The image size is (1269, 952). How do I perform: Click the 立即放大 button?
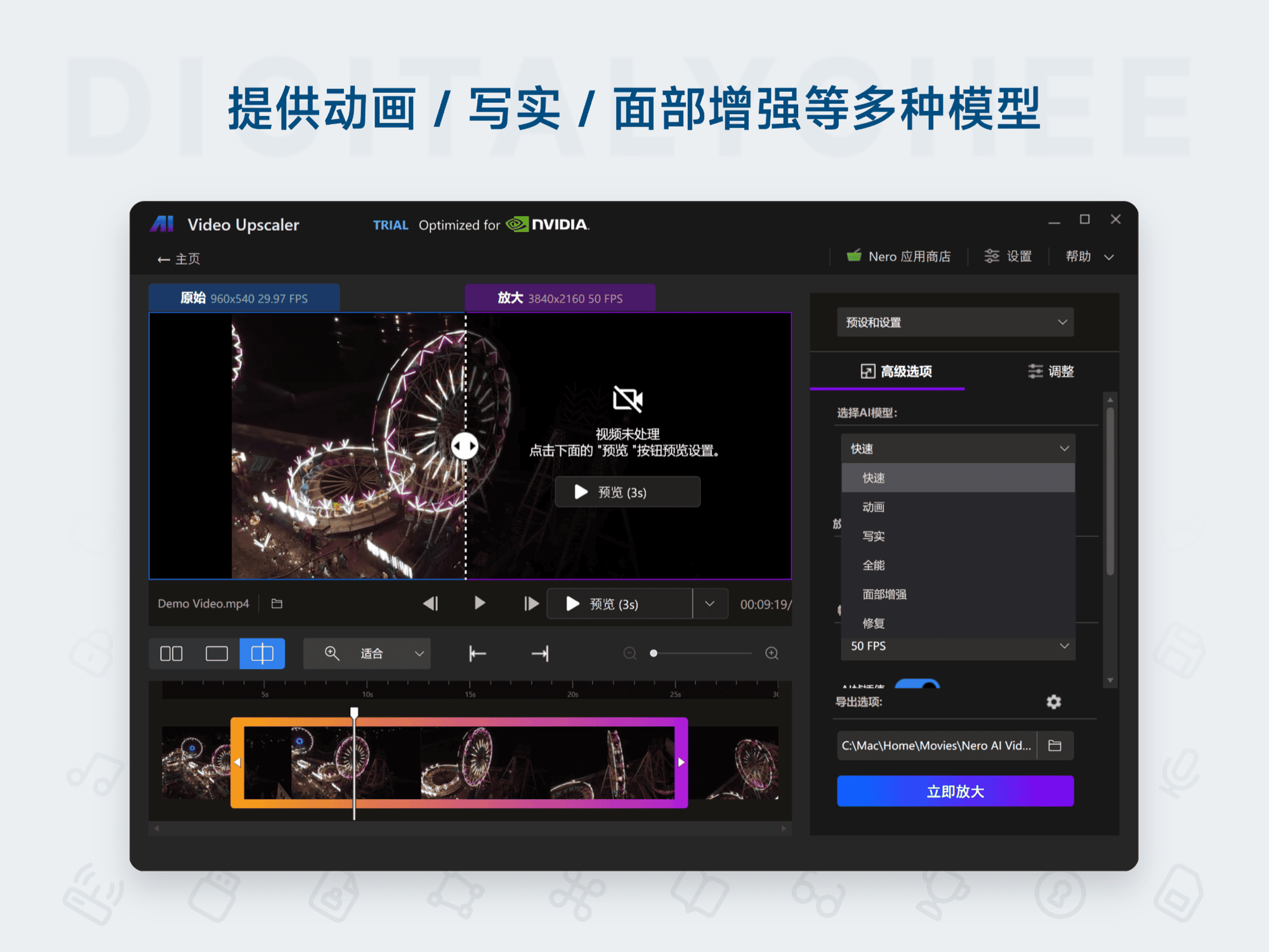[955, 791]
